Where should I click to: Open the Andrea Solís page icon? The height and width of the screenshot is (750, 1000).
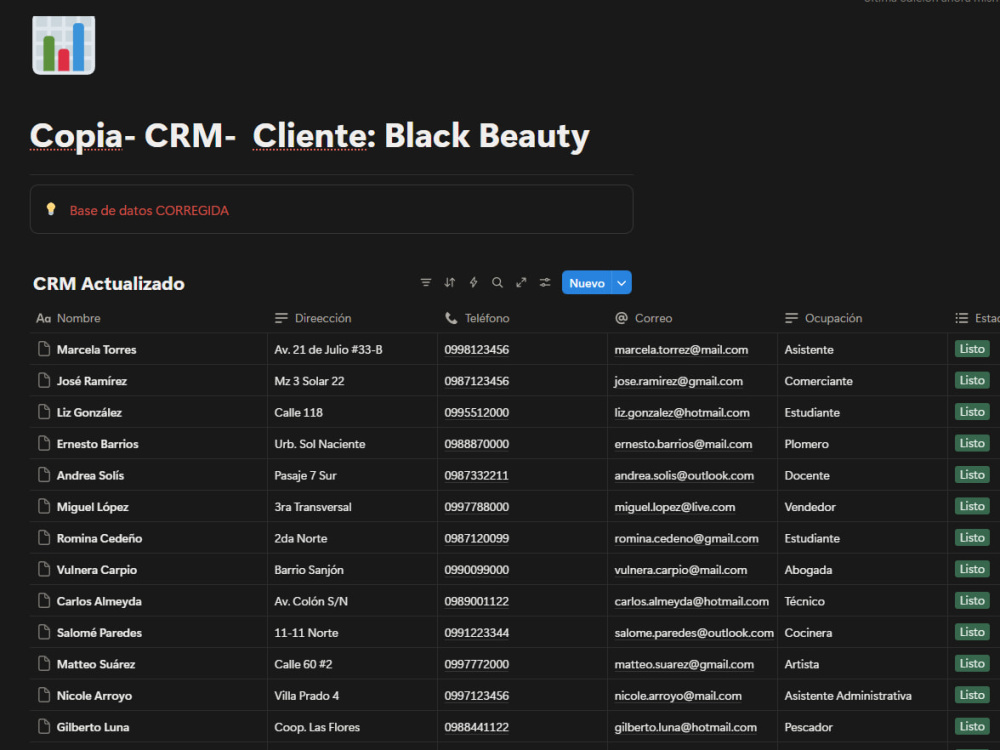pyautogui.click(x=44, y=474)
